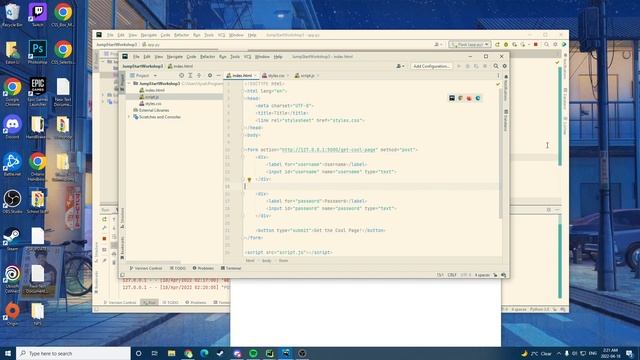Open Discord desktop shortcut
Viewport: 640px width, 360px height.
click(12, 127)
